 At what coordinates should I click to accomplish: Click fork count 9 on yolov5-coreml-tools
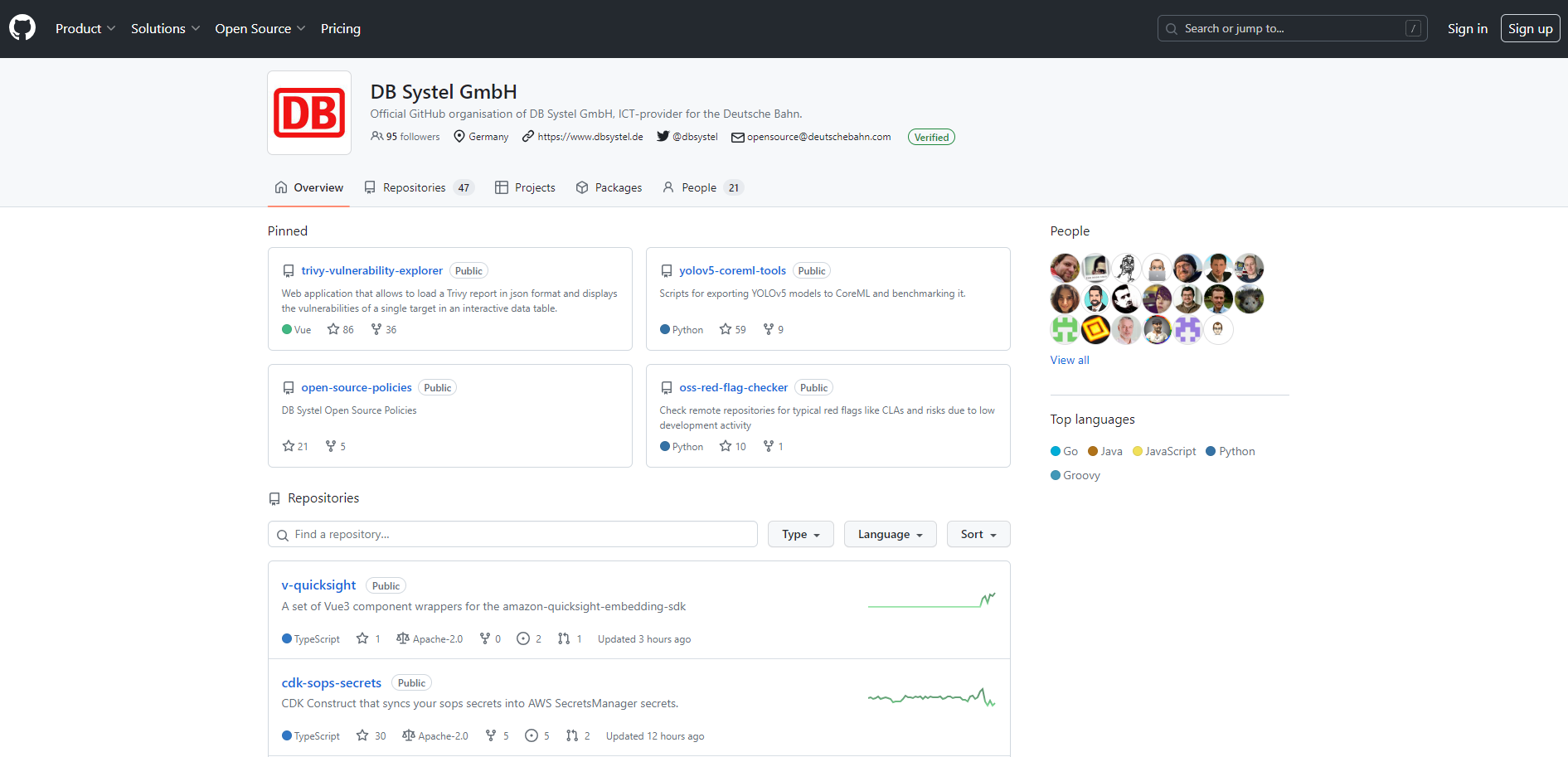pyautogui.click(x=774, y=329)
